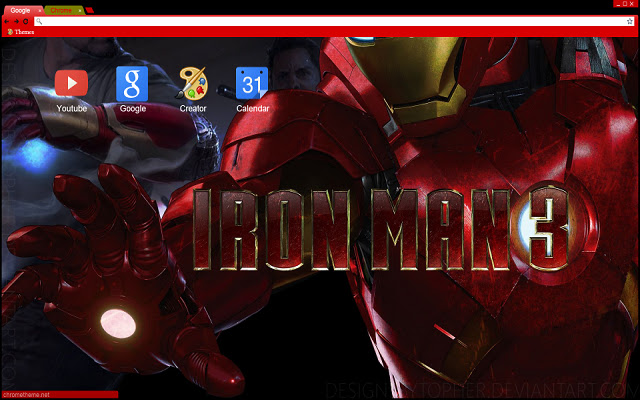Open the Themes bookmark
640x400 pixels.
21,32
